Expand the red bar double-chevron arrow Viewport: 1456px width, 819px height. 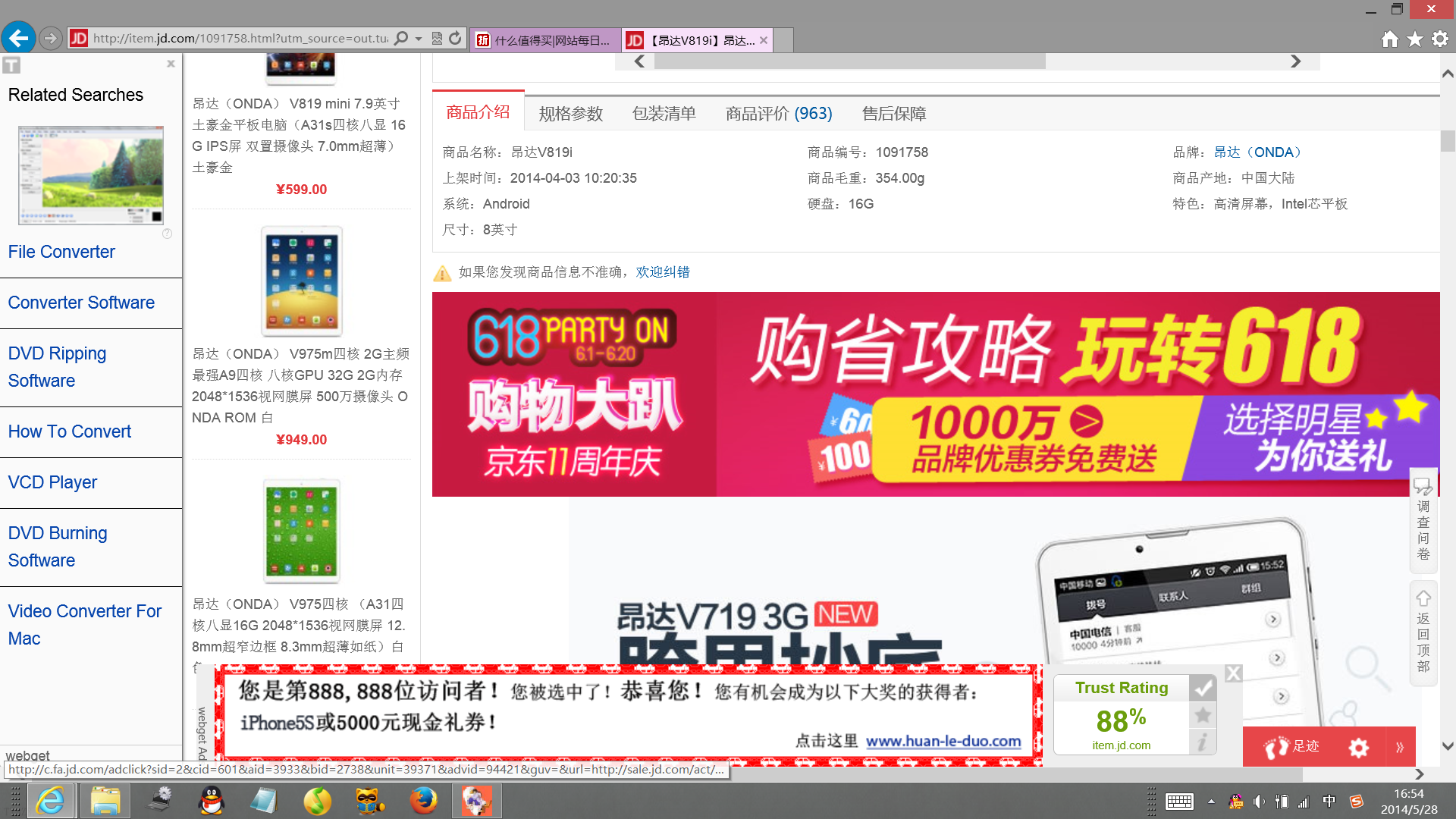pyautogui.click(x=1400, y=748)
